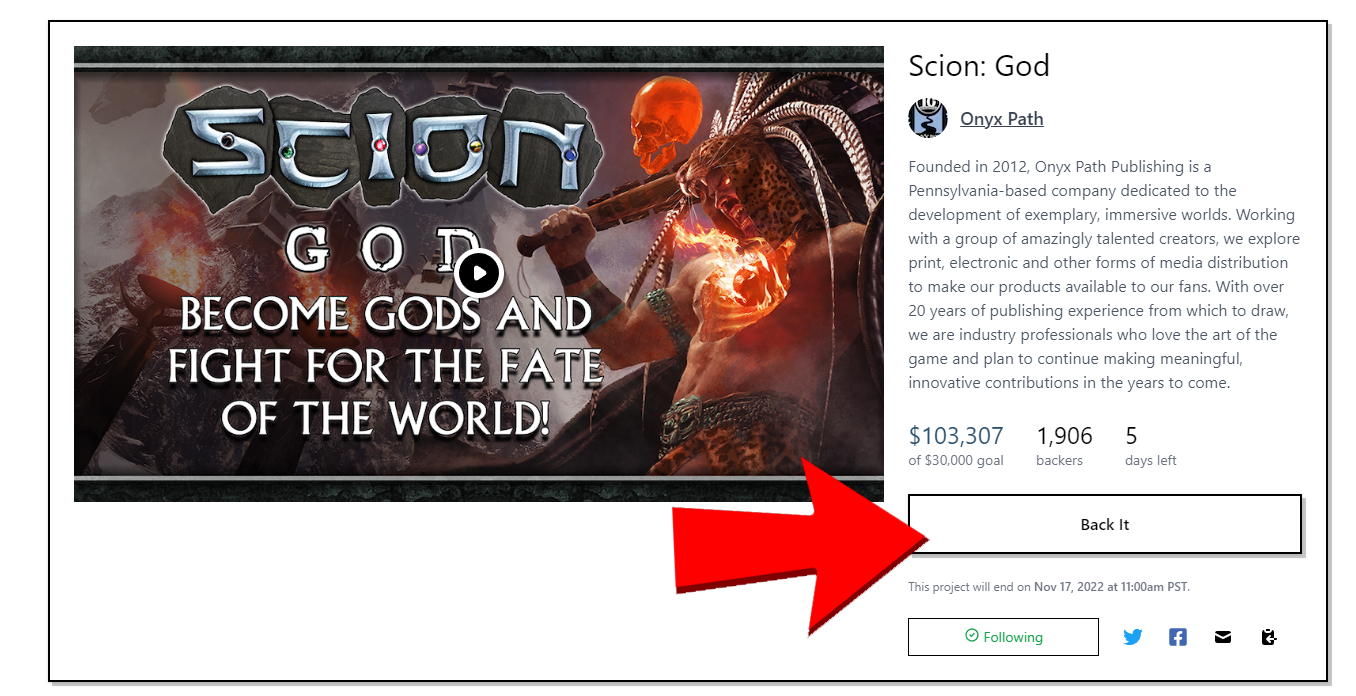Screen dimensions: 1356x696
Task: Toggle the Following button off
Action: (1003, 637)
